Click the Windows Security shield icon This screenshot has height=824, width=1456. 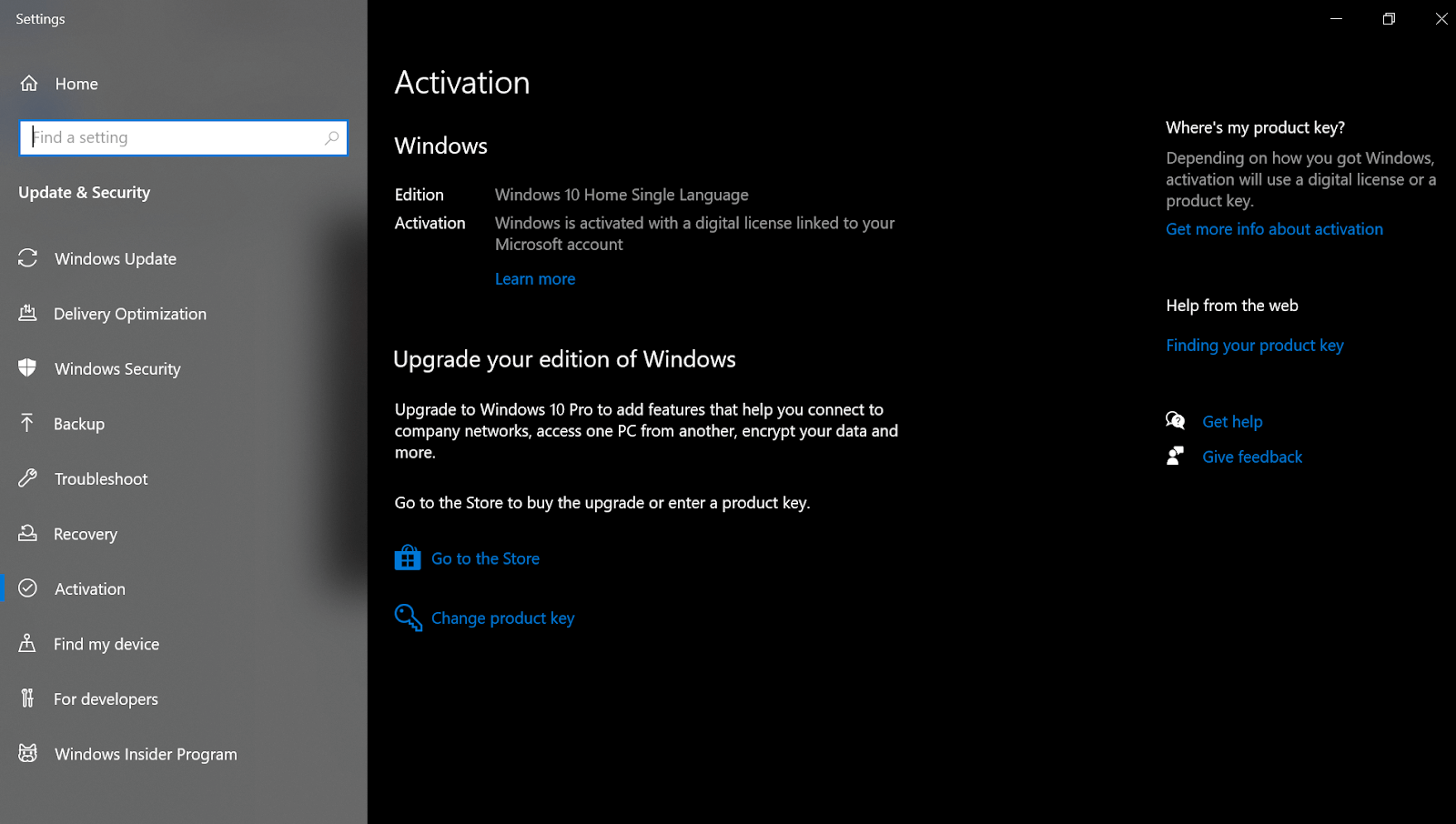[28, 368]
